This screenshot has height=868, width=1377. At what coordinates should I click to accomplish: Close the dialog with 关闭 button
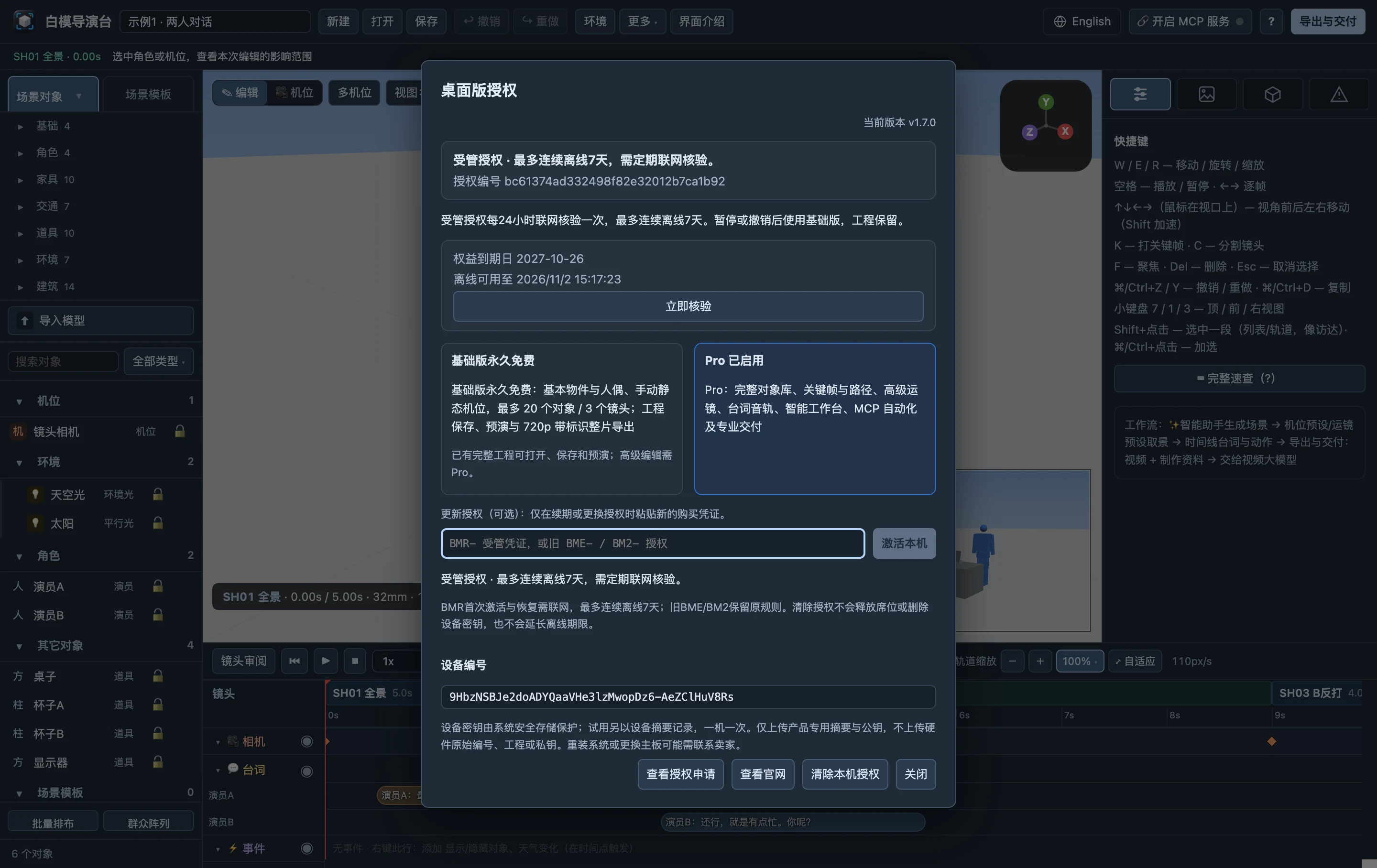(916, 774)
